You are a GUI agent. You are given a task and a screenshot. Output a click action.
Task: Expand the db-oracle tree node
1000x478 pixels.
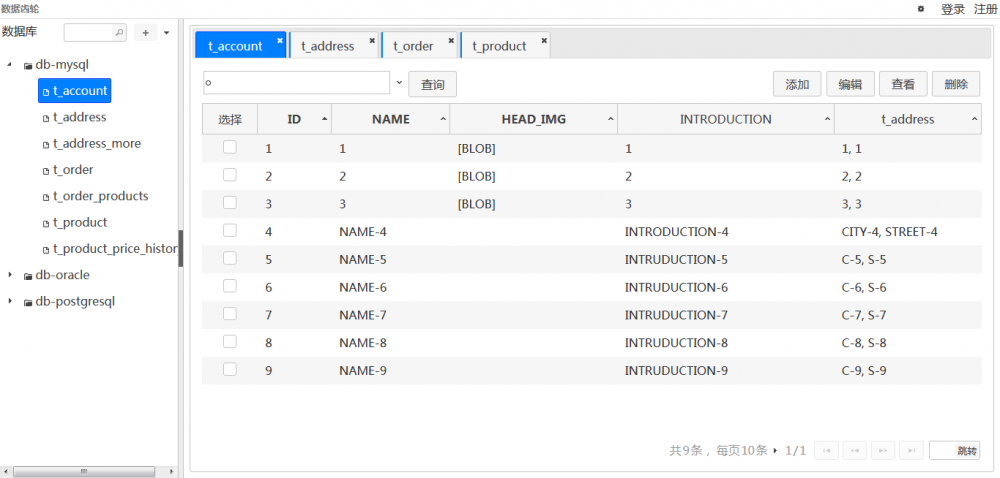click(11, 275)
